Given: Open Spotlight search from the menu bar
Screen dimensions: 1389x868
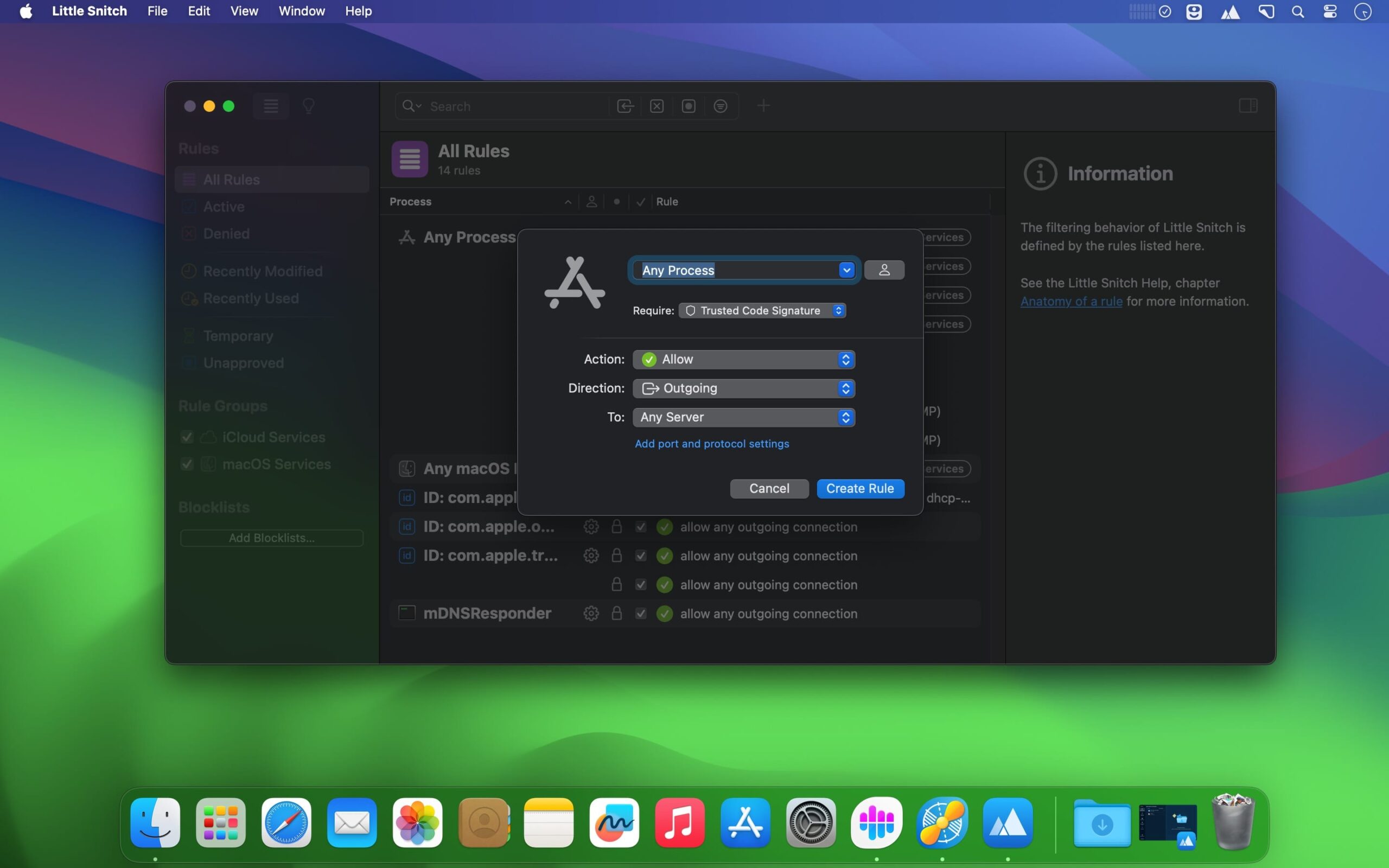Looking at the screenshot, I should (1298, 11).
